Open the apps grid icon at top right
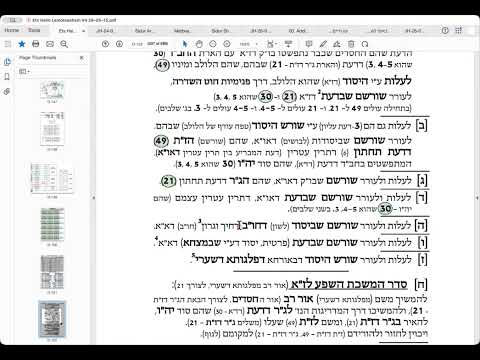This screenshot has height=360, width=480. click(x=459, y=30)
